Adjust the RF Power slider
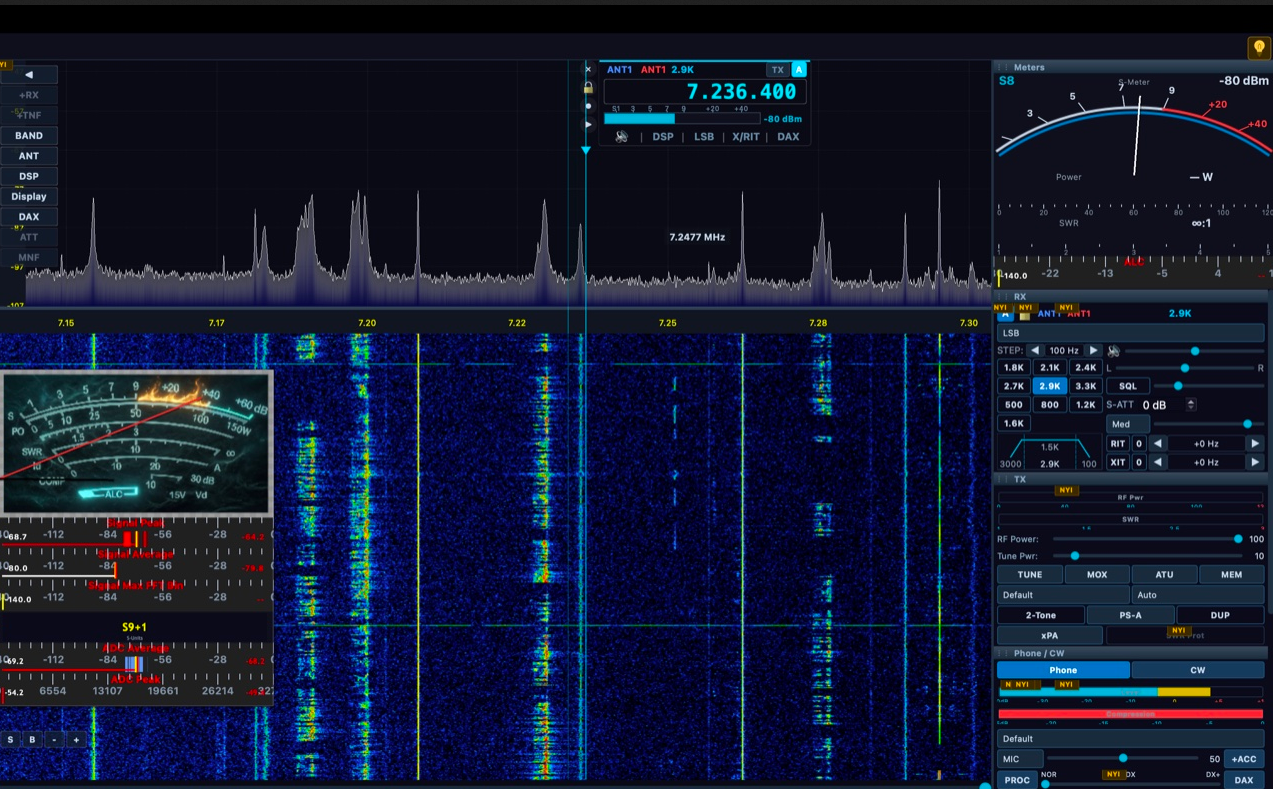The height and width of the screenshot is (789, 1273). pyautogui.click(x=1238, y=539)
